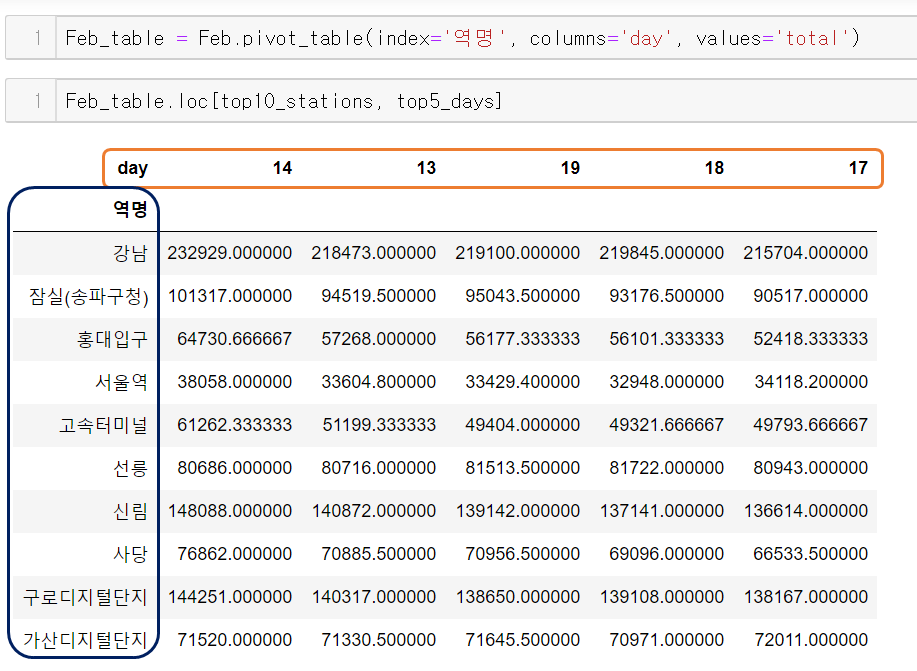Click cell value 80716.000000
This screenshot has width=917, height=671.
[x=378, y=468]
